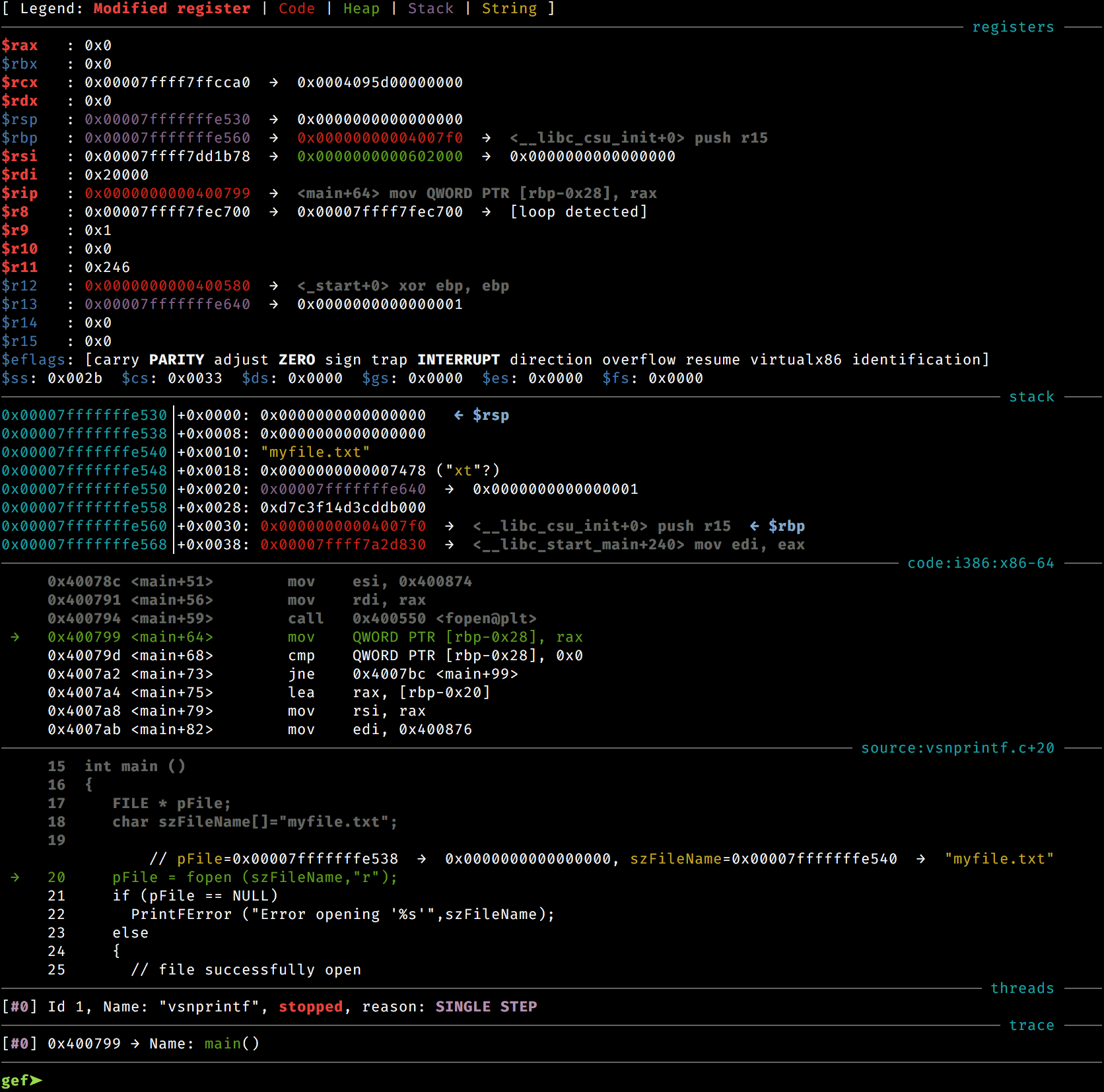Click heap address 0x0000000000602000

click(380, 156)
